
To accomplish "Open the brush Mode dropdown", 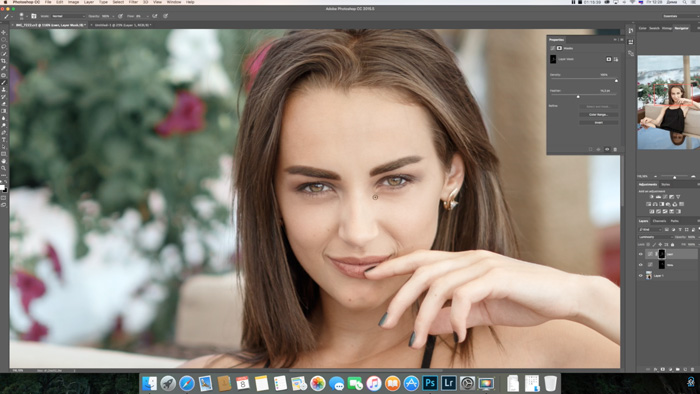I will pyautogui.click(x=68, y=16).
